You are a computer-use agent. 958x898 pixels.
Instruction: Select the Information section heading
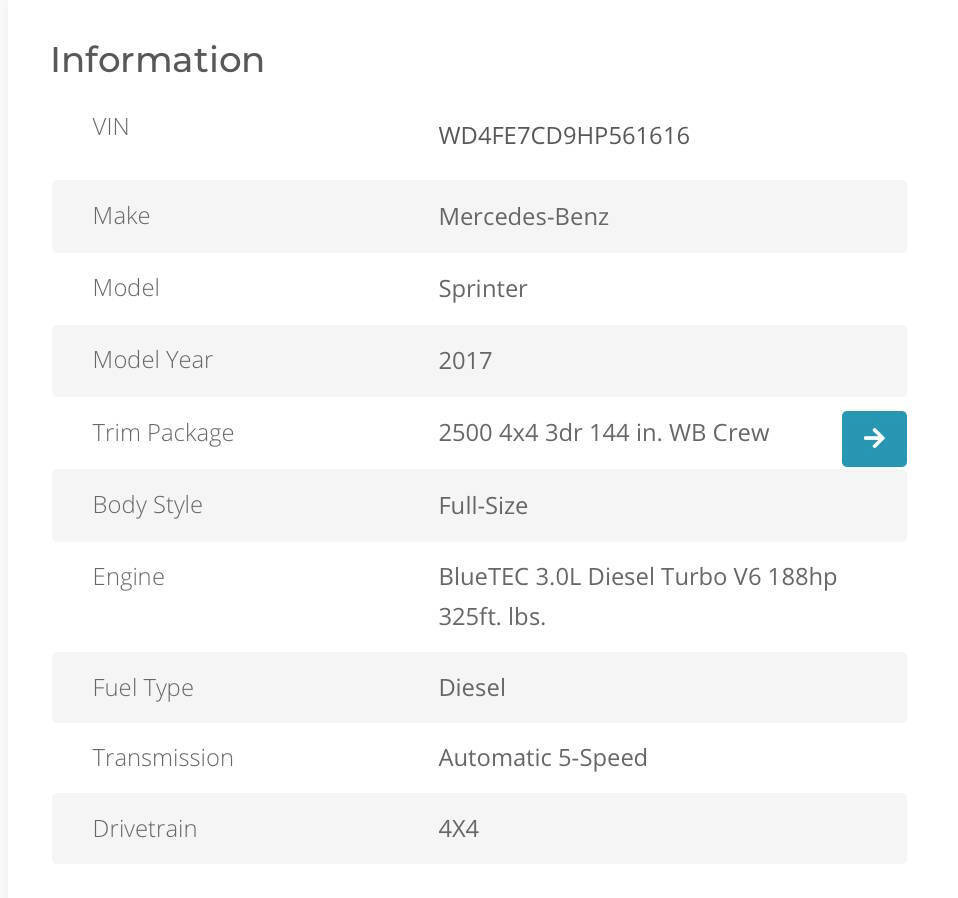[157, 60]
